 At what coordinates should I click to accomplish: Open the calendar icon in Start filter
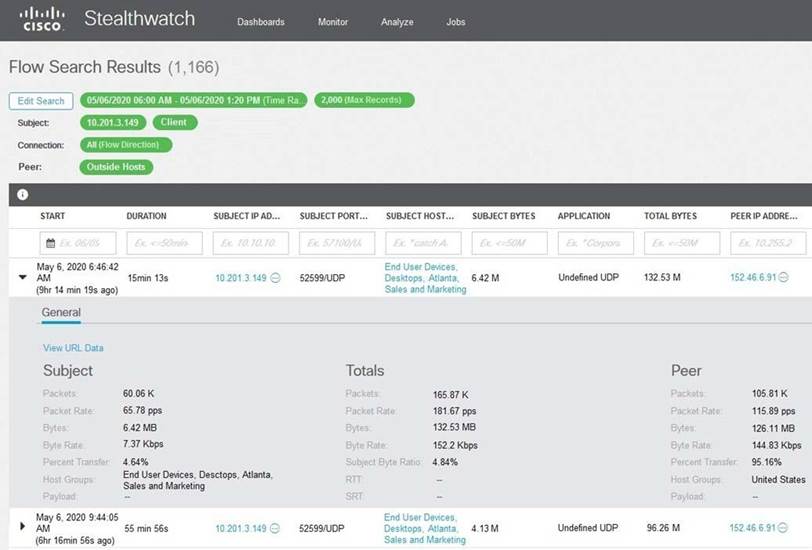click(50, 243)
